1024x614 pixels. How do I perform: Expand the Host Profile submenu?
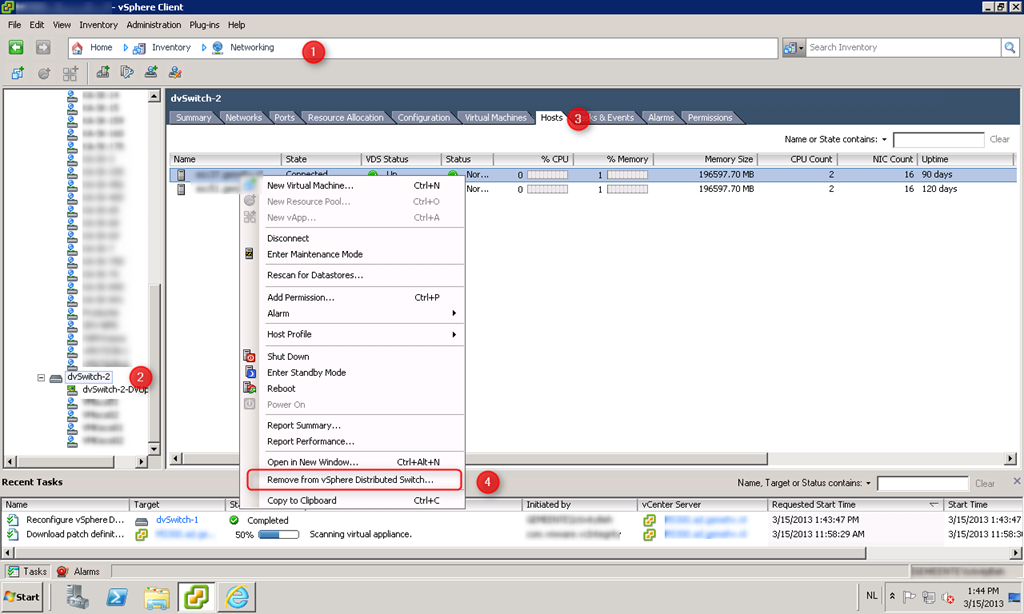click(454, 334)
